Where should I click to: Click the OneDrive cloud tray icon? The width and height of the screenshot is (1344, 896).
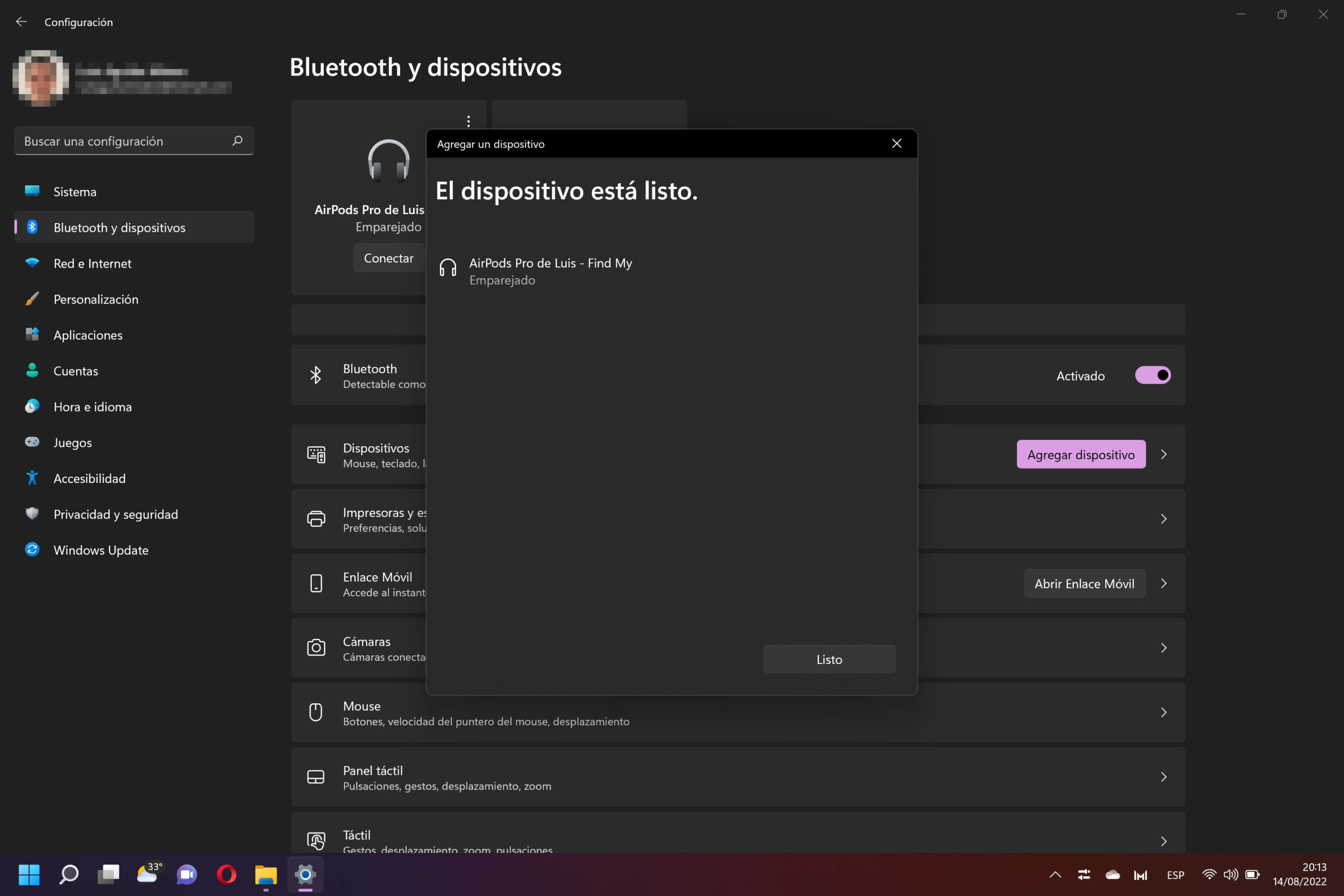[x=1112, y=874]
